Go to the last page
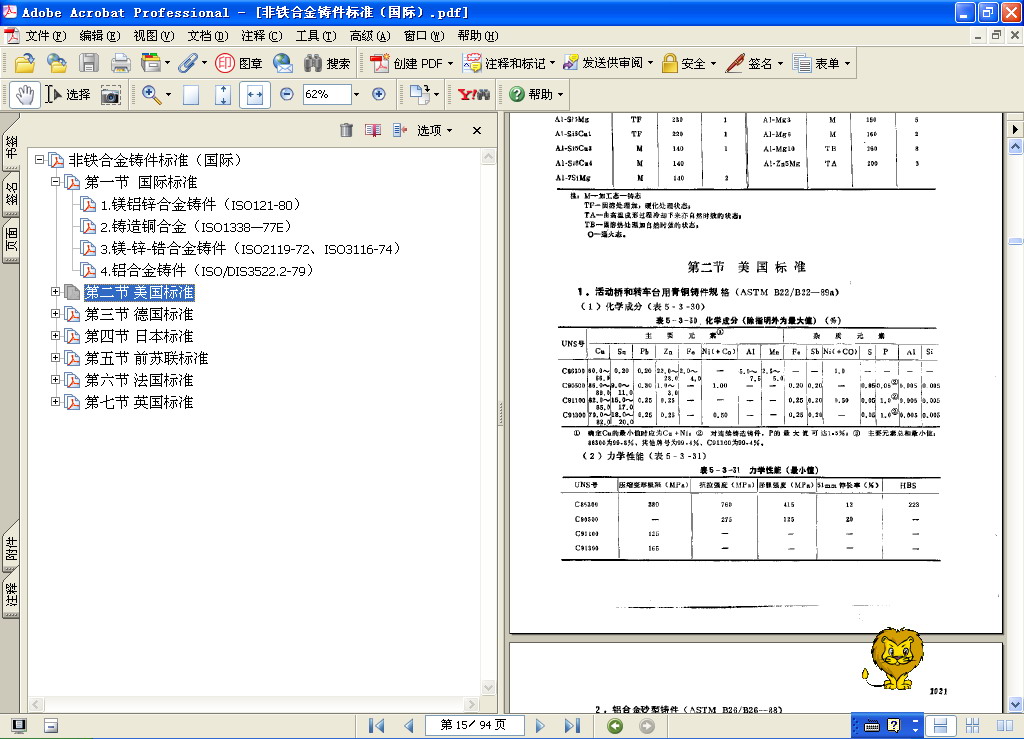This screenshot has width=1024, height=739. click(572, 725)
